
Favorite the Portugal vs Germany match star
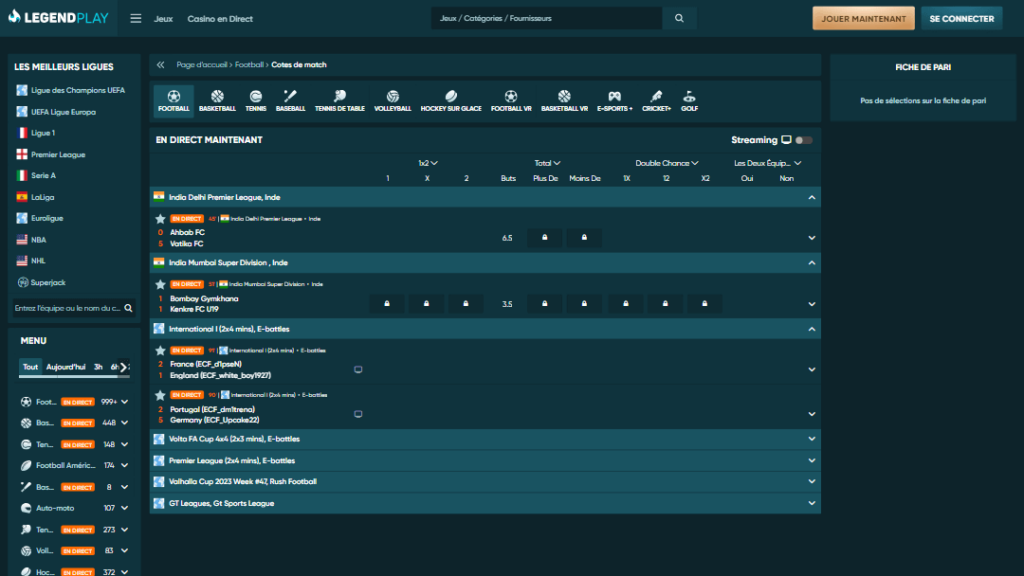tap(160, 395)
